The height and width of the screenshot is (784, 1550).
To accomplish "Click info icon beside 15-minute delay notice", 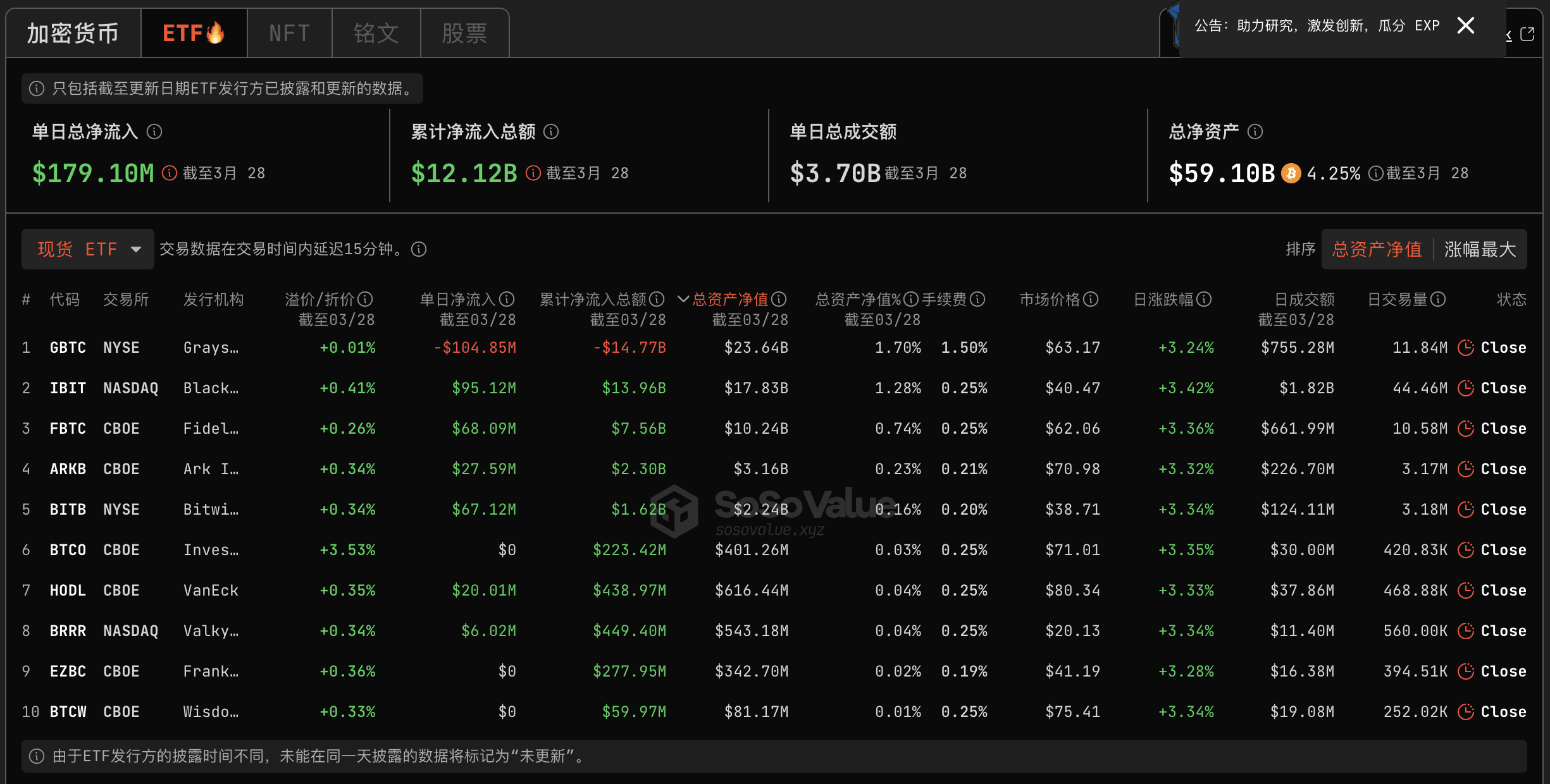I will pyautogui.click(x=418, y=249).
